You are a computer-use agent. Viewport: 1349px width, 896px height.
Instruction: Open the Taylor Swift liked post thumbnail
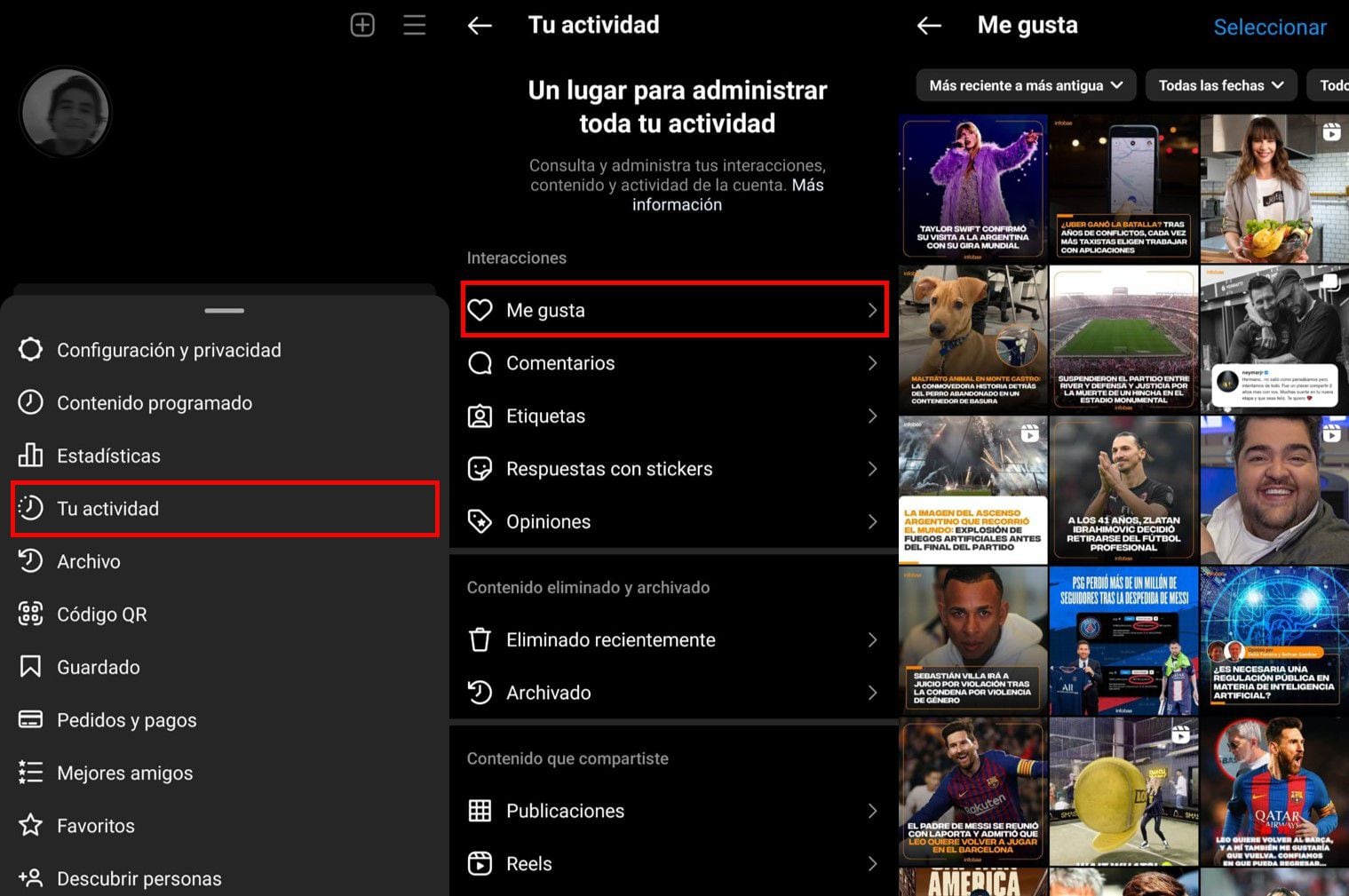coord(972,188)
